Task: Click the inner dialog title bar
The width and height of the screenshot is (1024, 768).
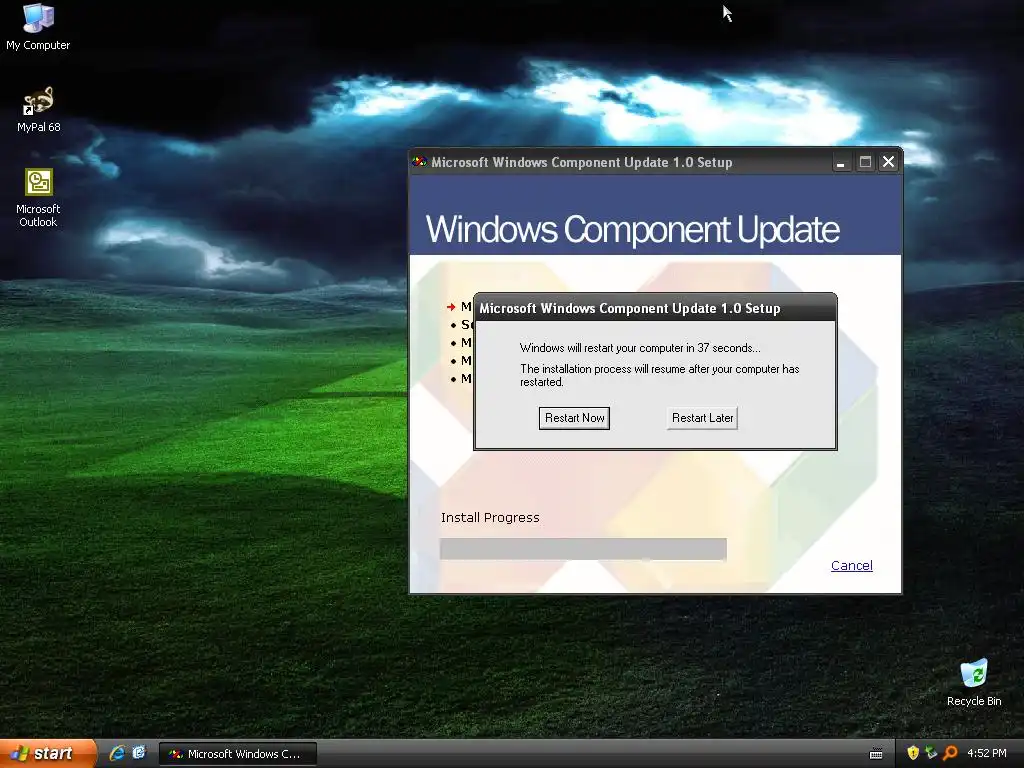Action: [x=655, y=308]
